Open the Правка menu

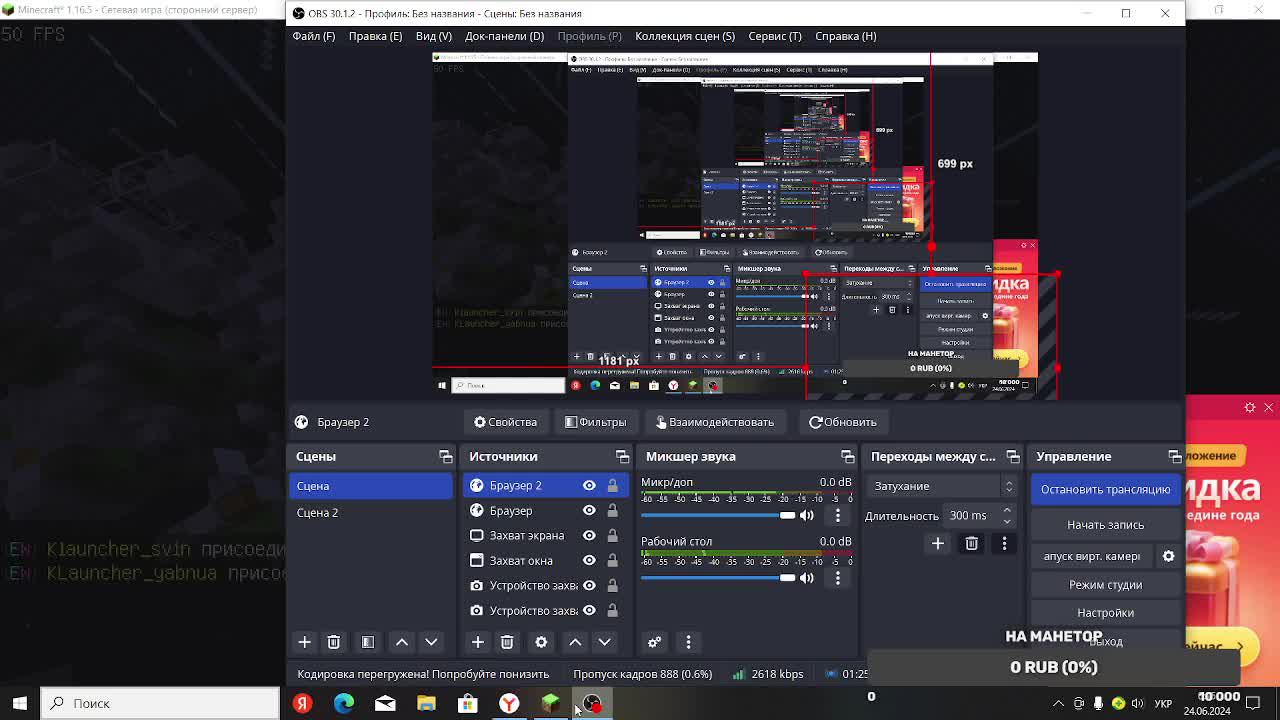pos(375,36)
